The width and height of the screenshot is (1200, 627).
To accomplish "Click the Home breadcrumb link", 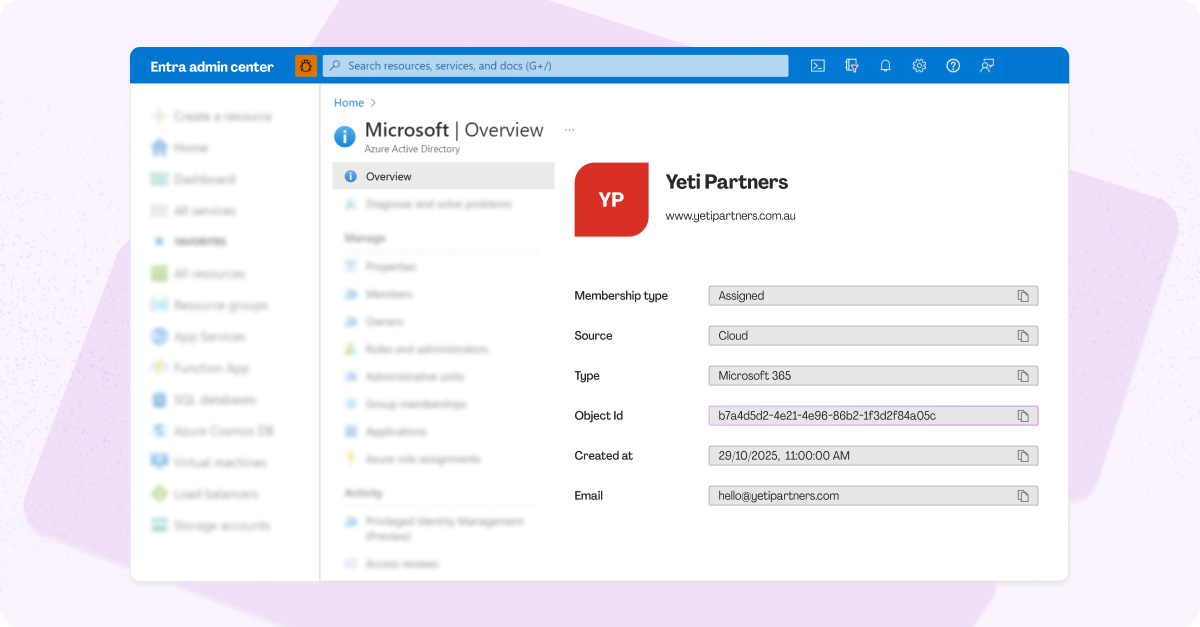I will click(349, 103).
